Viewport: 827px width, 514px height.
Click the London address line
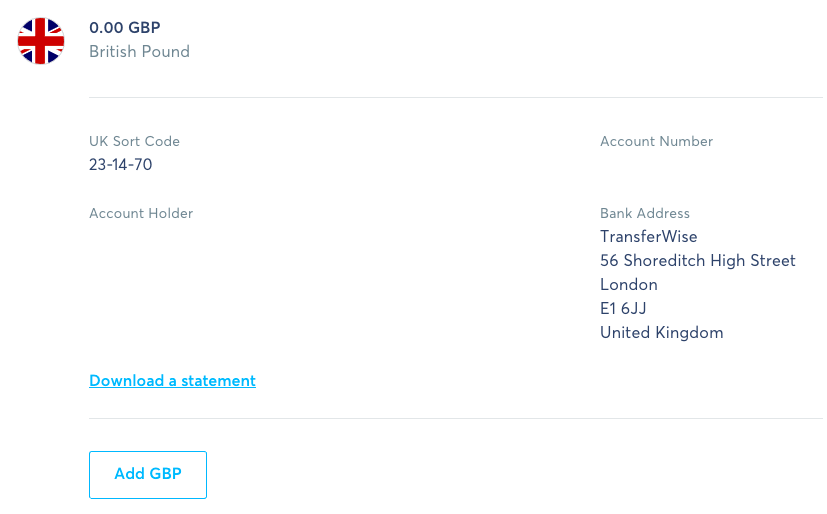[x=629, y=285]
